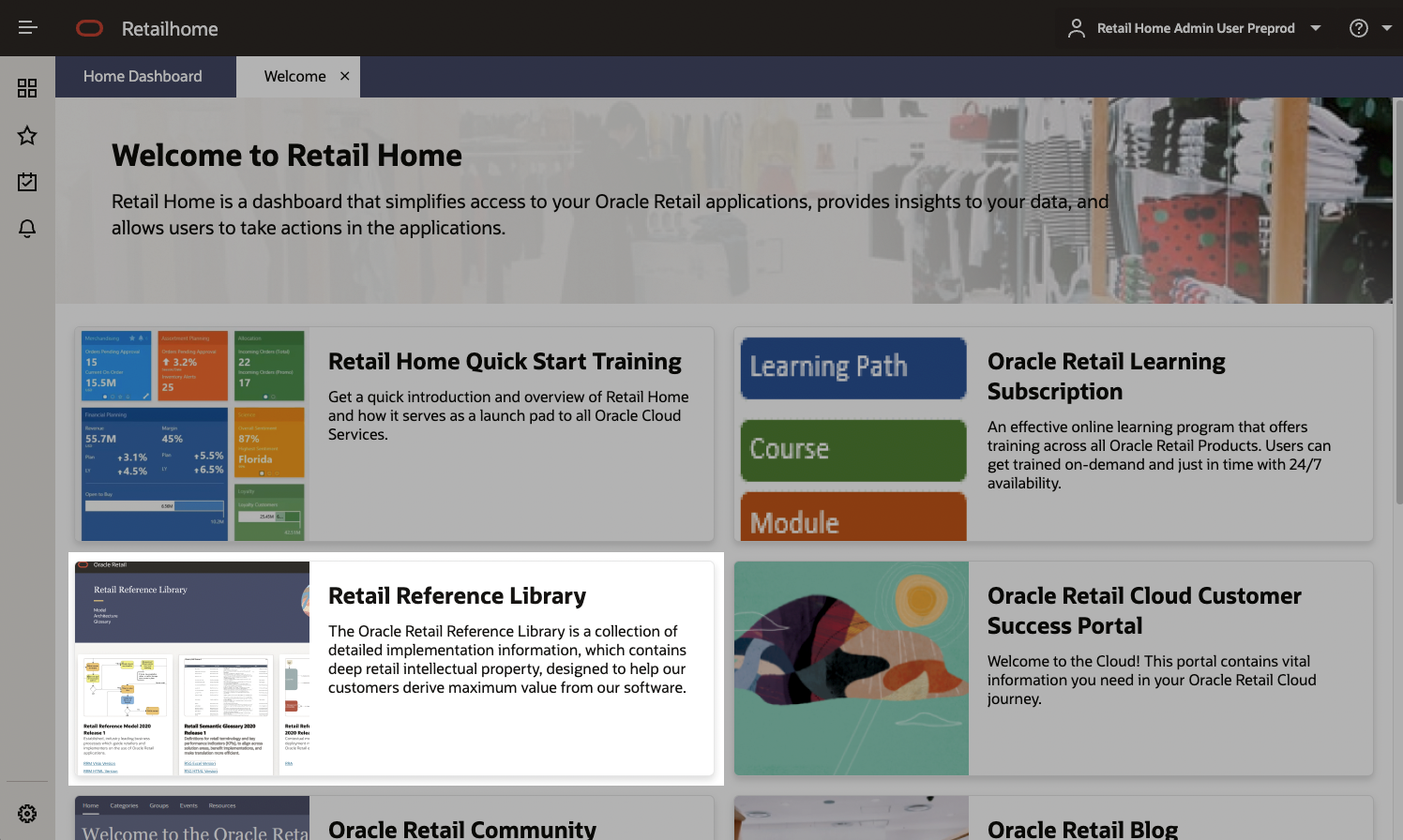Click the page vertical scrollbar
Viewport: 1403px width, 840px height.
1397,302
